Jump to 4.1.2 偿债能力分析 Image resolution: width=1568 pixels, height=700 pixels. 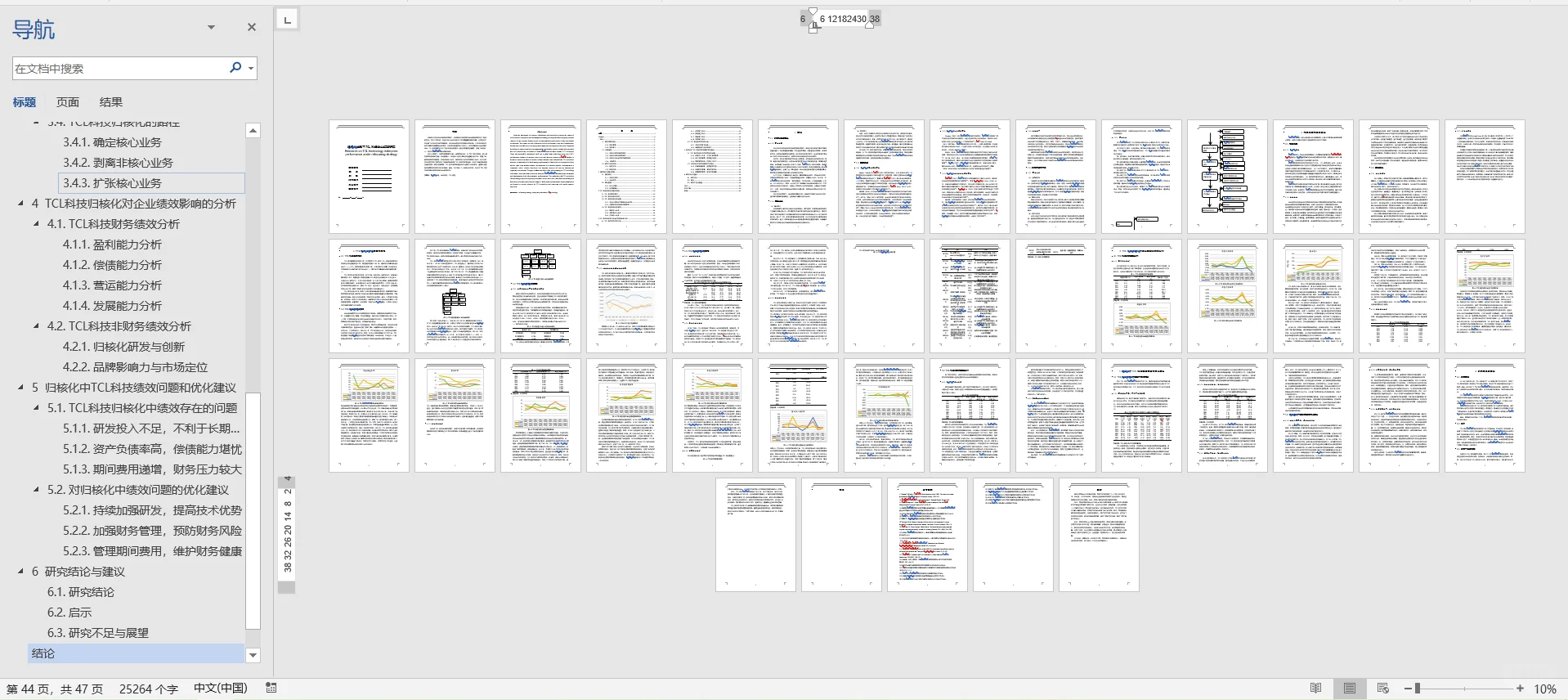112,265
